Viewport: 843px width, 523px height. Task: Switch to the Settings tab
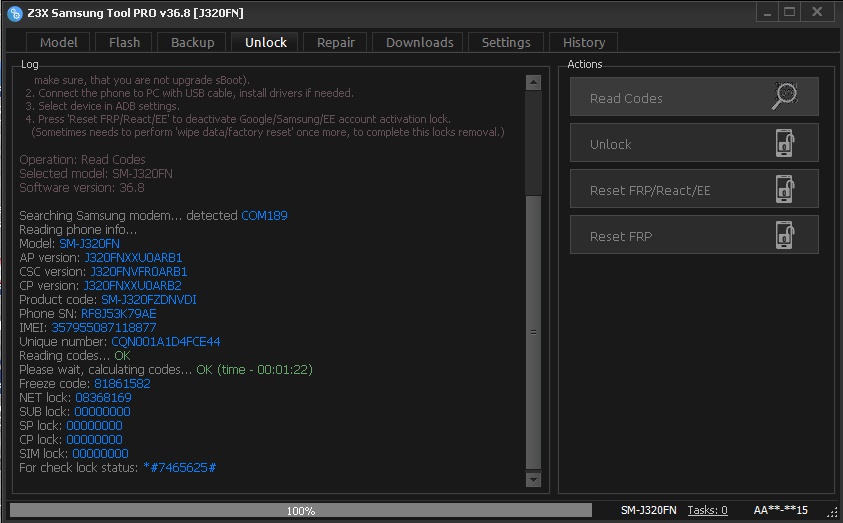tap(506, 42)
